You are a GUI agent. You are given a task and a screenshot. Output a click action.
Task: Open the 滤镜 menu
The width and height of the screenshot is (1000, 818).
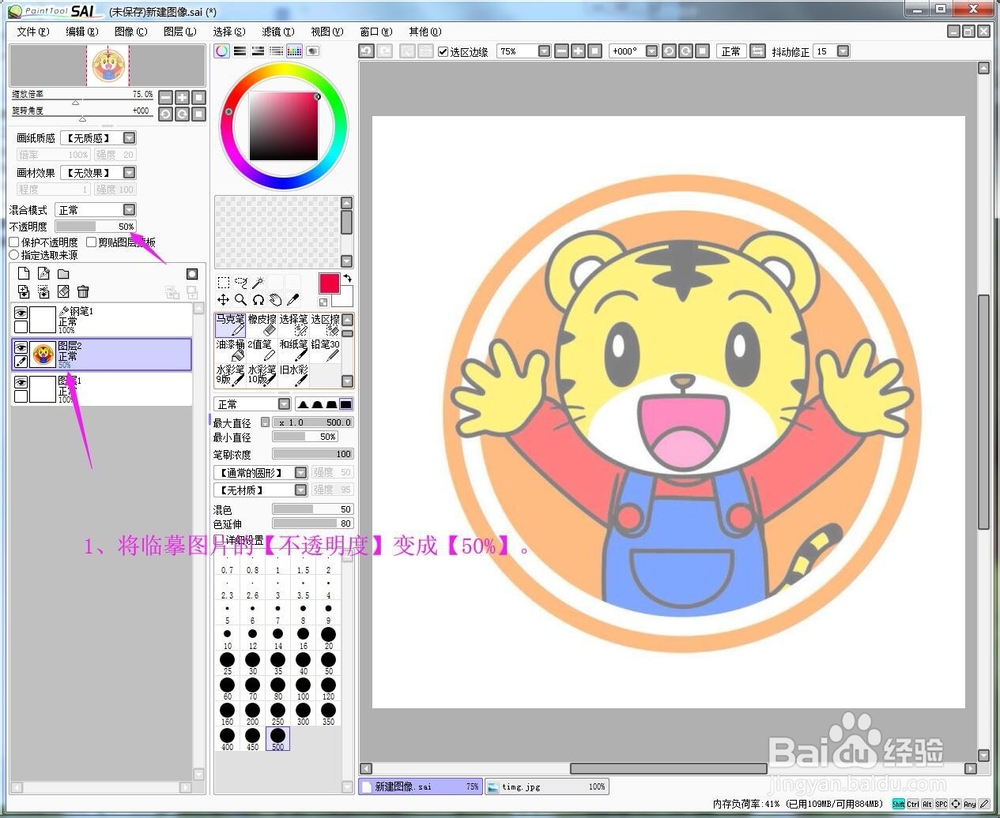pos(278,31)
